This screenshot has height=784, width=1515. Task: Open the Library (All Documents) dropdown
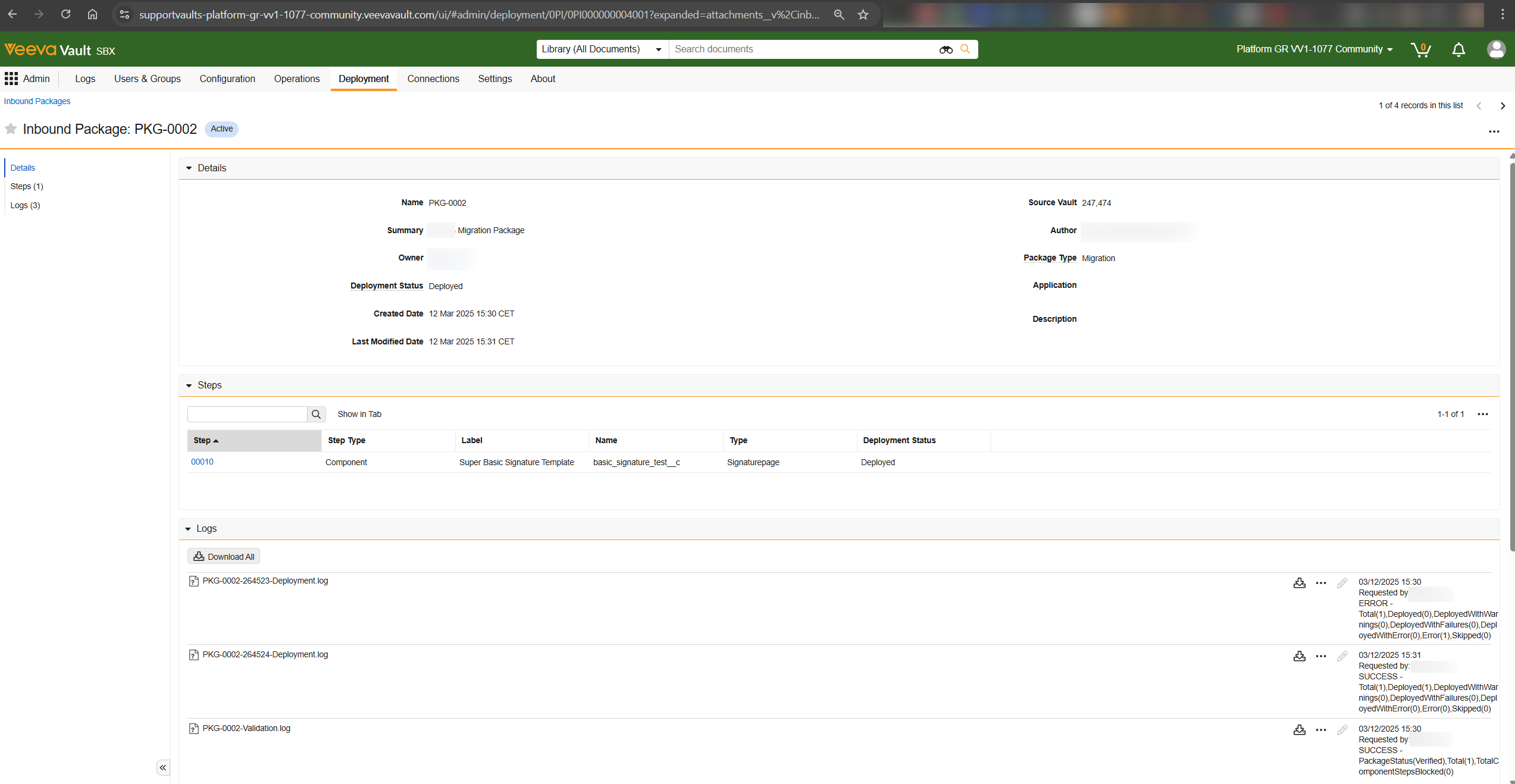(602, 49)
